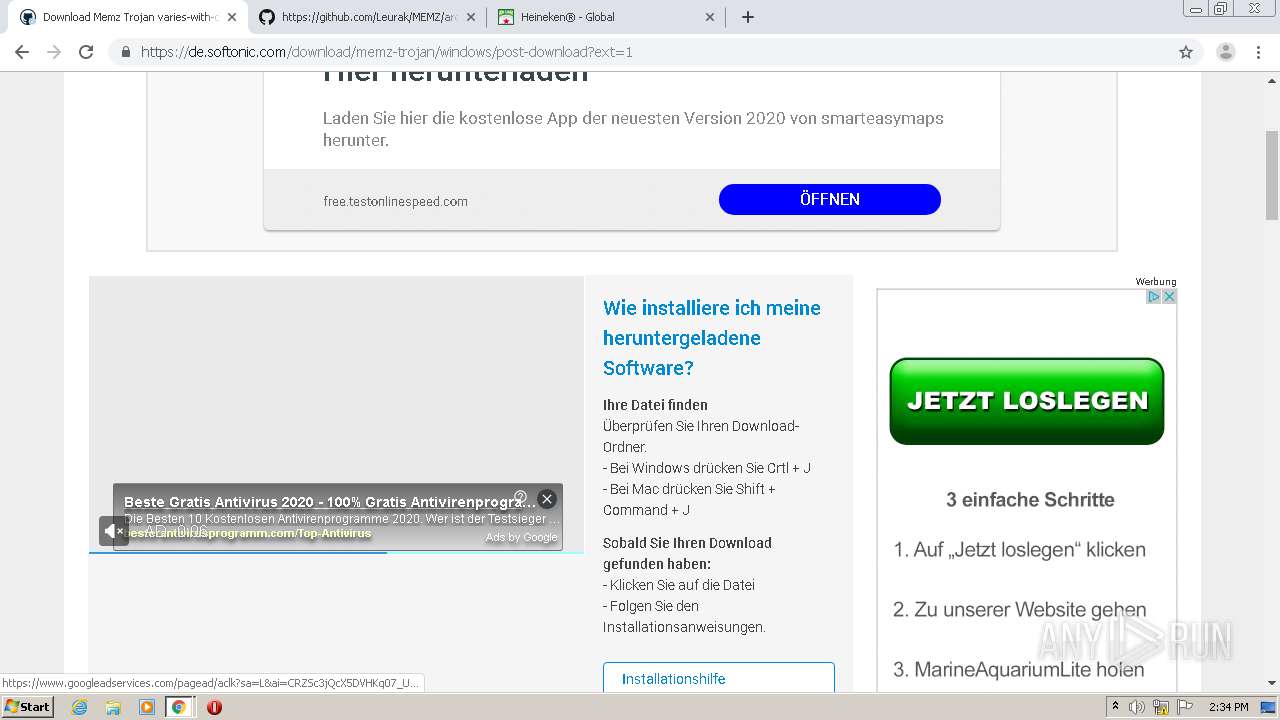Go back to the previous page
This screenshot has width=1280, height=720.
click(x=22, y=52)
